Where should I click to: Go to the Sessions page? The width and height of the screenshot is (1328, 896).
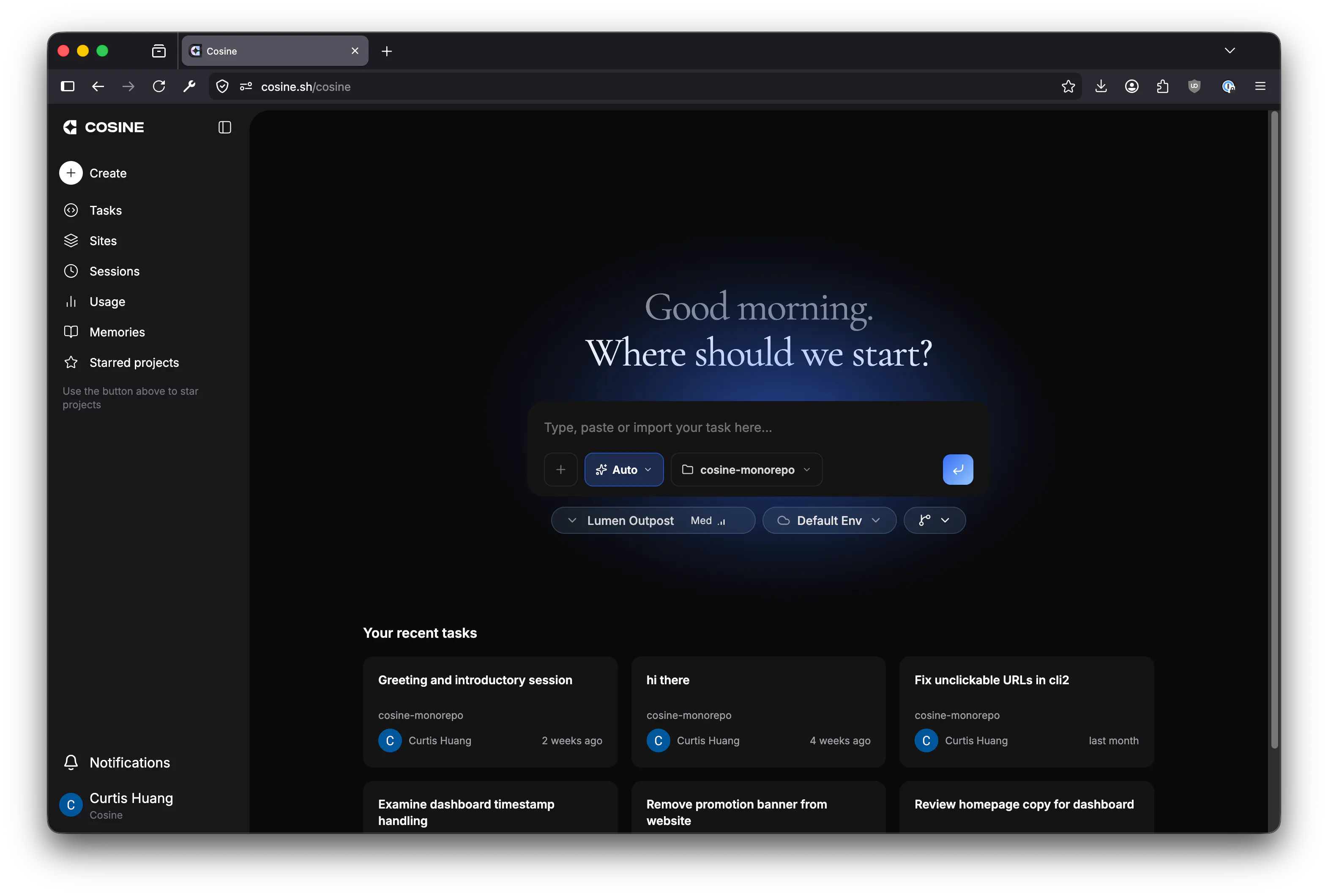[x=114, y=271]
